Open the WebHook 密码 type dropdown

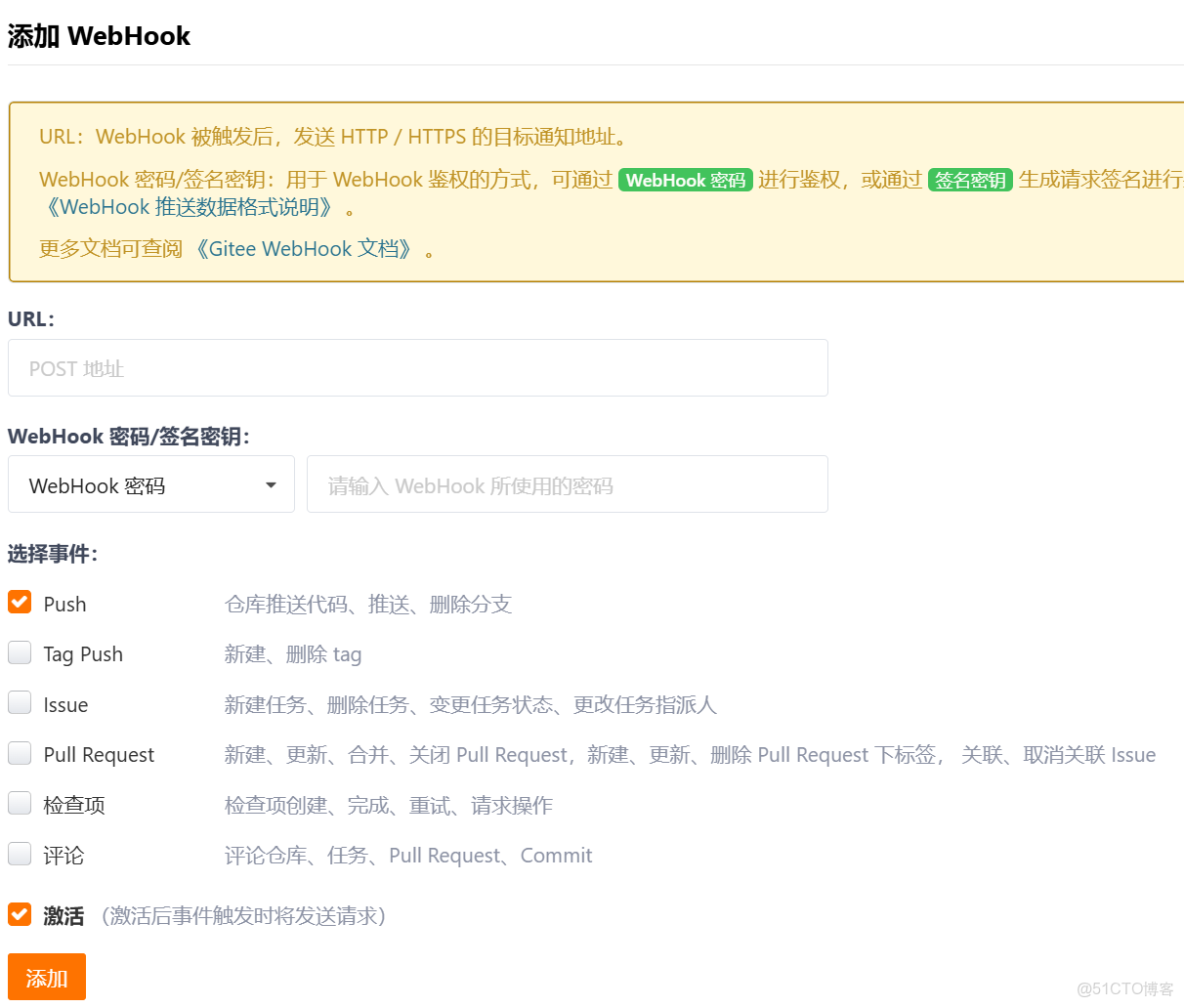pyautogui.click(x=151, y=484)
